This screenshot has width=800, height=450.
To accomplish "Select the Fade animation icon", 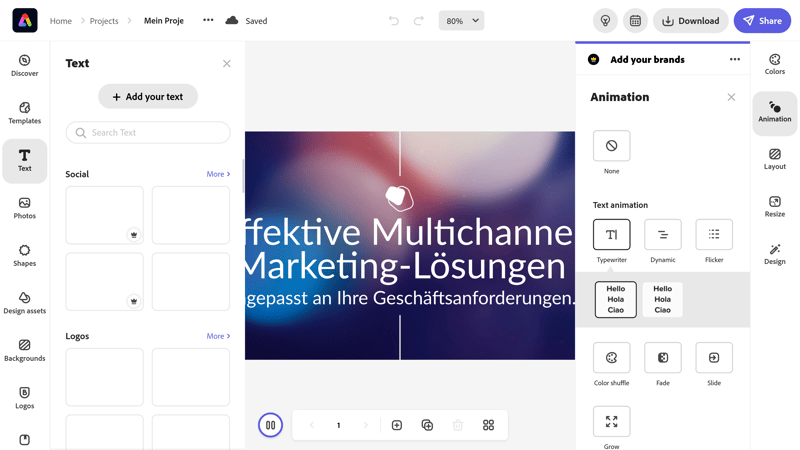I will (x=663, y=358).
